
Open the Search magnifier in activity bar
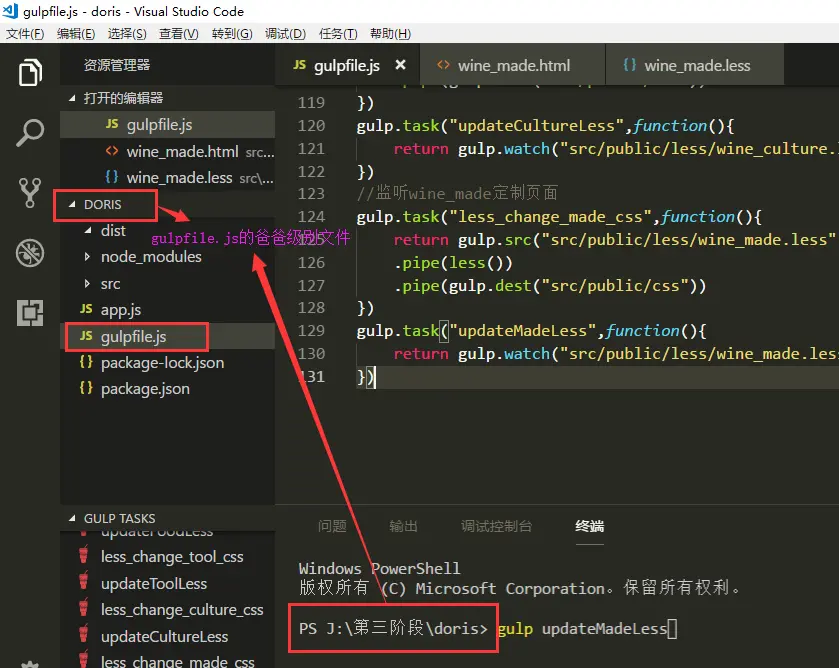(x=30, y=132)
